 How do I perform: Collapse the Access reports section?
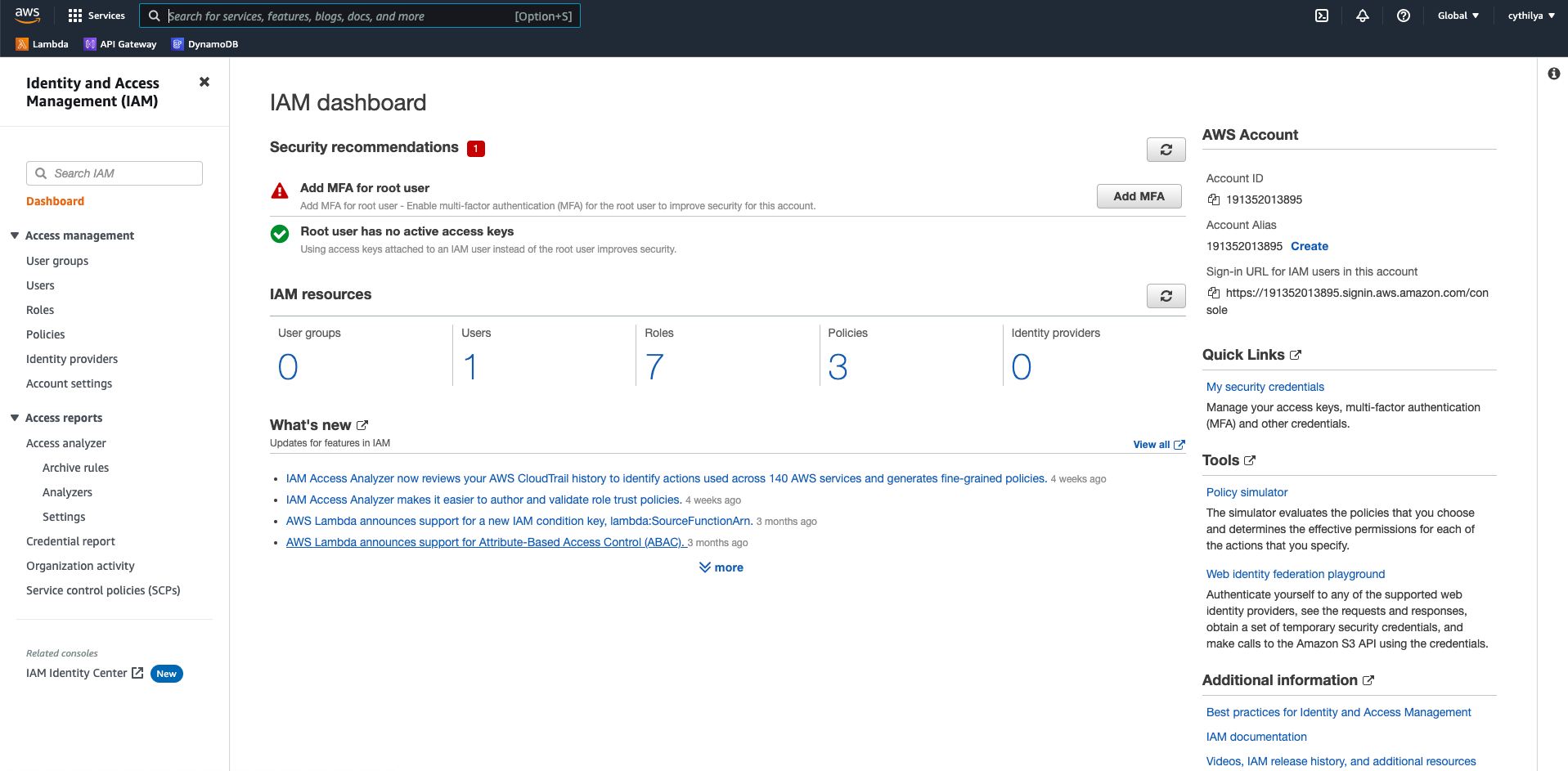pos(15,418)
